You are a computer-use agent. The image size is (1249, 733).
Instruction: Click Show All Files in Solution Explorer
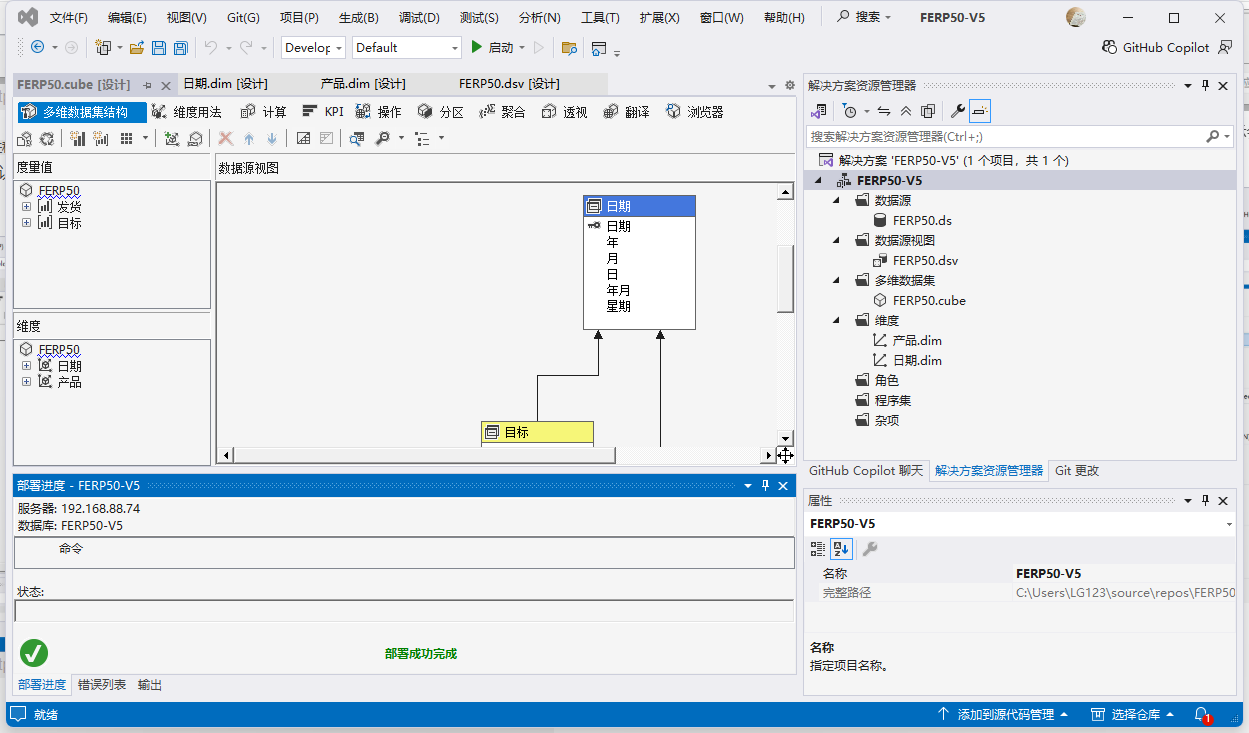928,111
